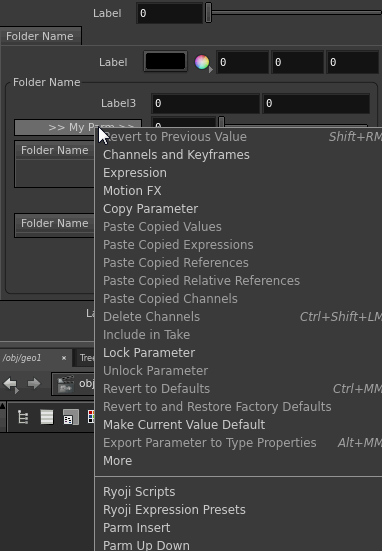Choose Include in Take
382x551 pixels.
coord(239,335)
